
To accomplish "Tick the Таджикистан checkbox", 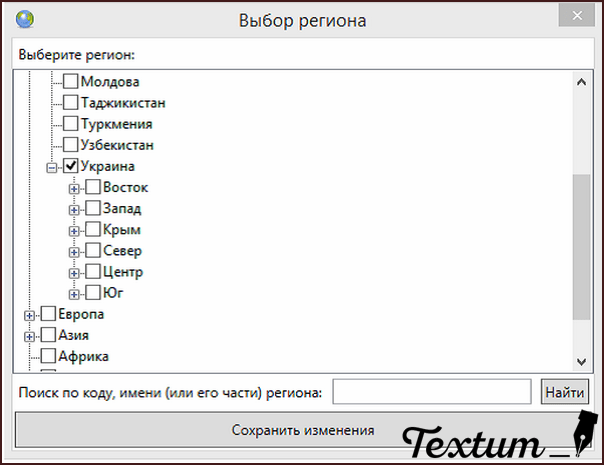I will coord(70,102).
